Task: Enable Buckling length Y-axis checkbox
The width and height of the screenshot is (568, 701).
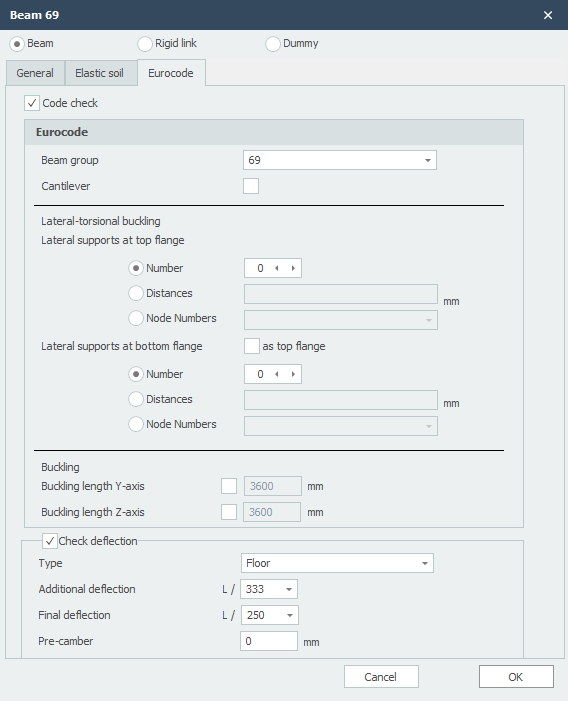Action: pos(229,486)
